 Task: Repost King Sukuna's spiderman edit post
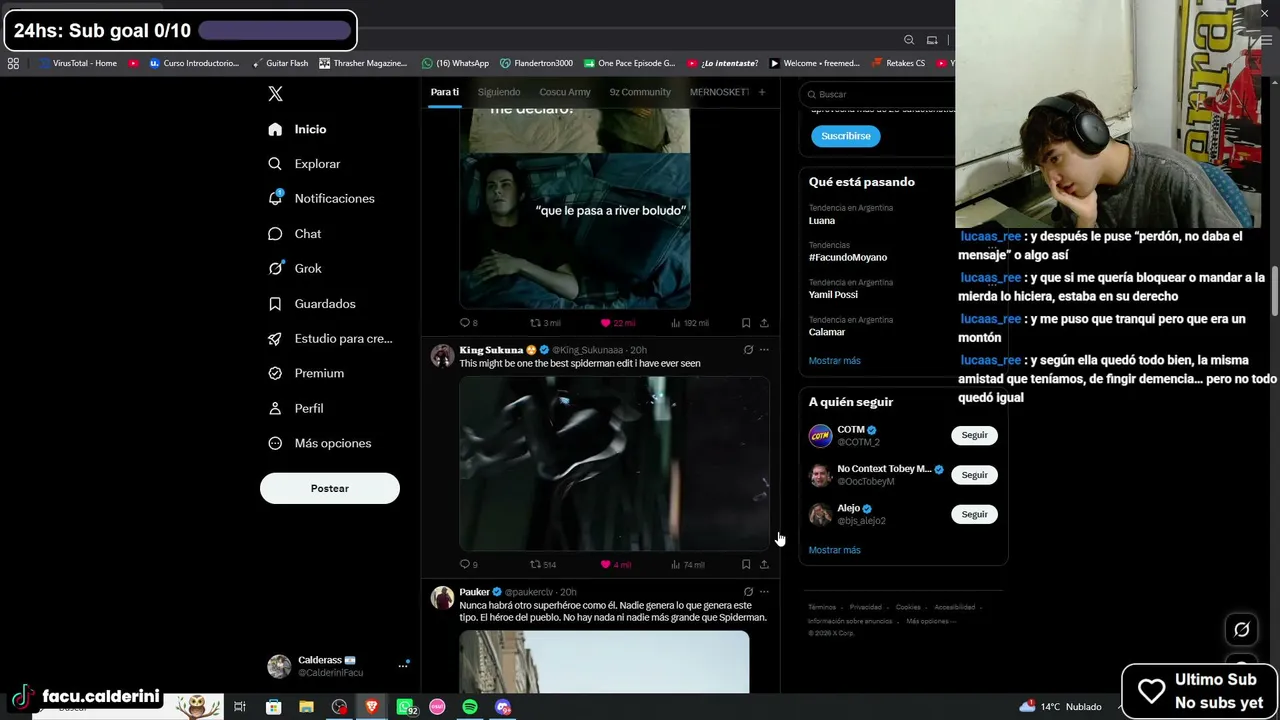[x=543, y=565]
